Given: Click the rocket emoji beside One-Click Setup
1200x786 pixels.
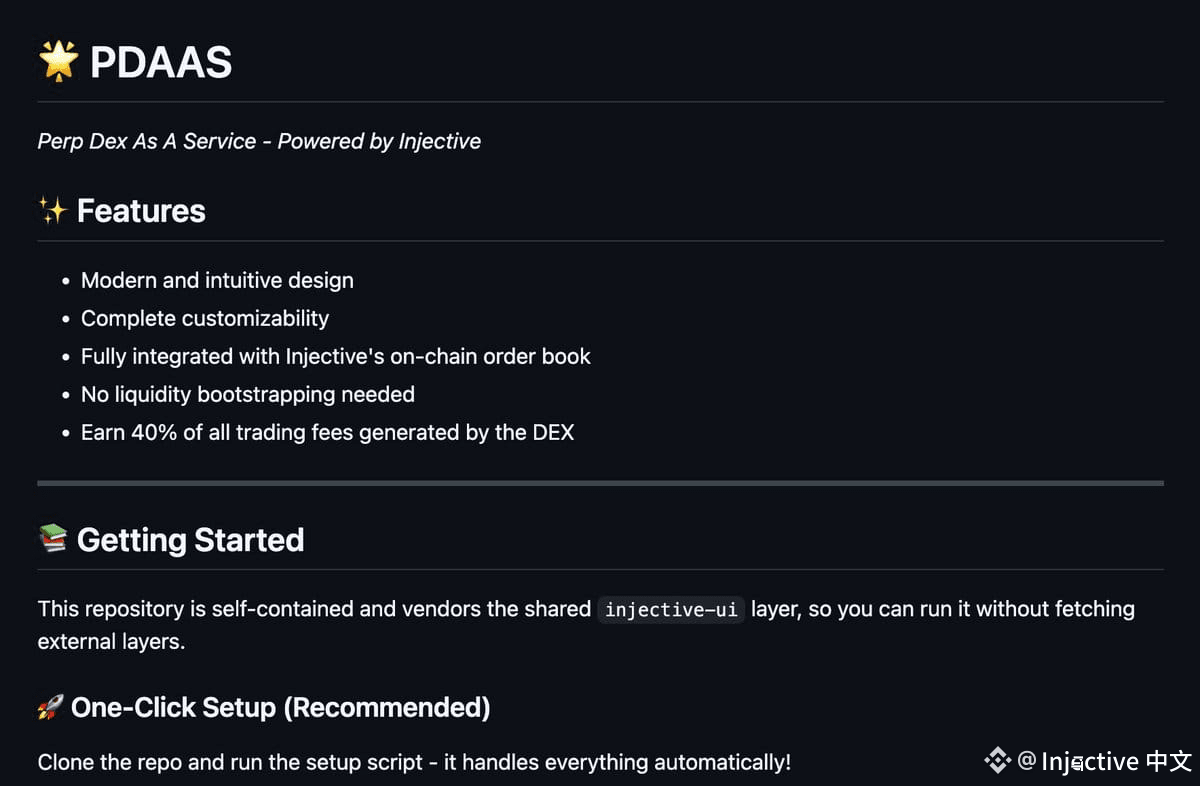Looking at the screenshot, I should [50, 708].
